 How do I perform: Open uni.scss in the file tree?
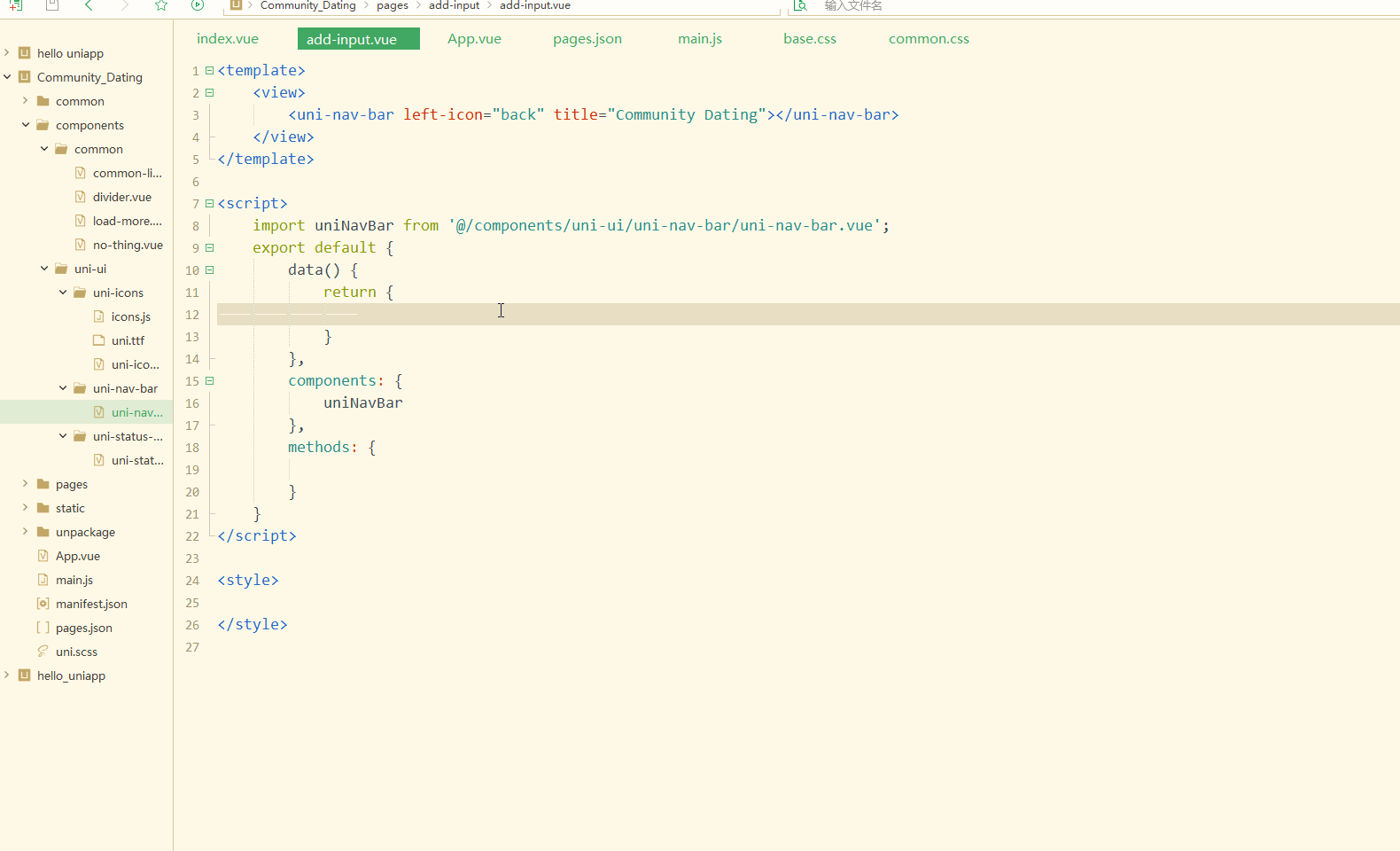(76, 652)
